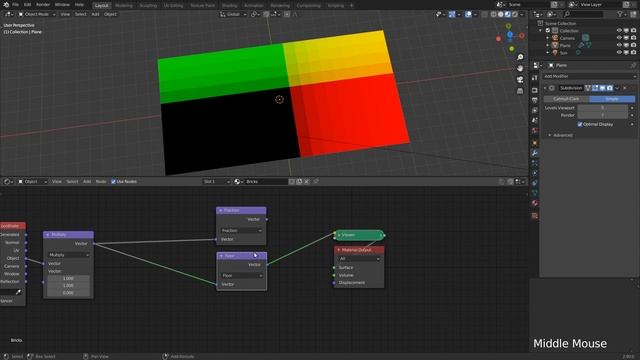Toggle the camera view icon

pos(520,80)
